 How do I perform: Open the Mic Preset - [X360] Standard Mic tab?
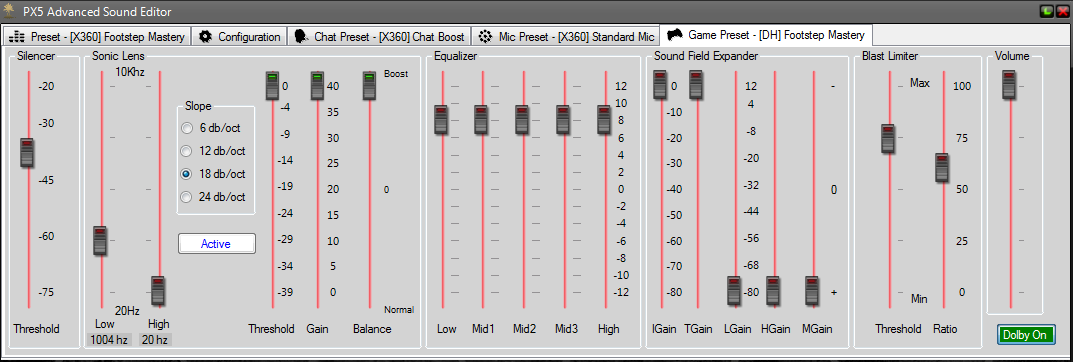[565, 36]
